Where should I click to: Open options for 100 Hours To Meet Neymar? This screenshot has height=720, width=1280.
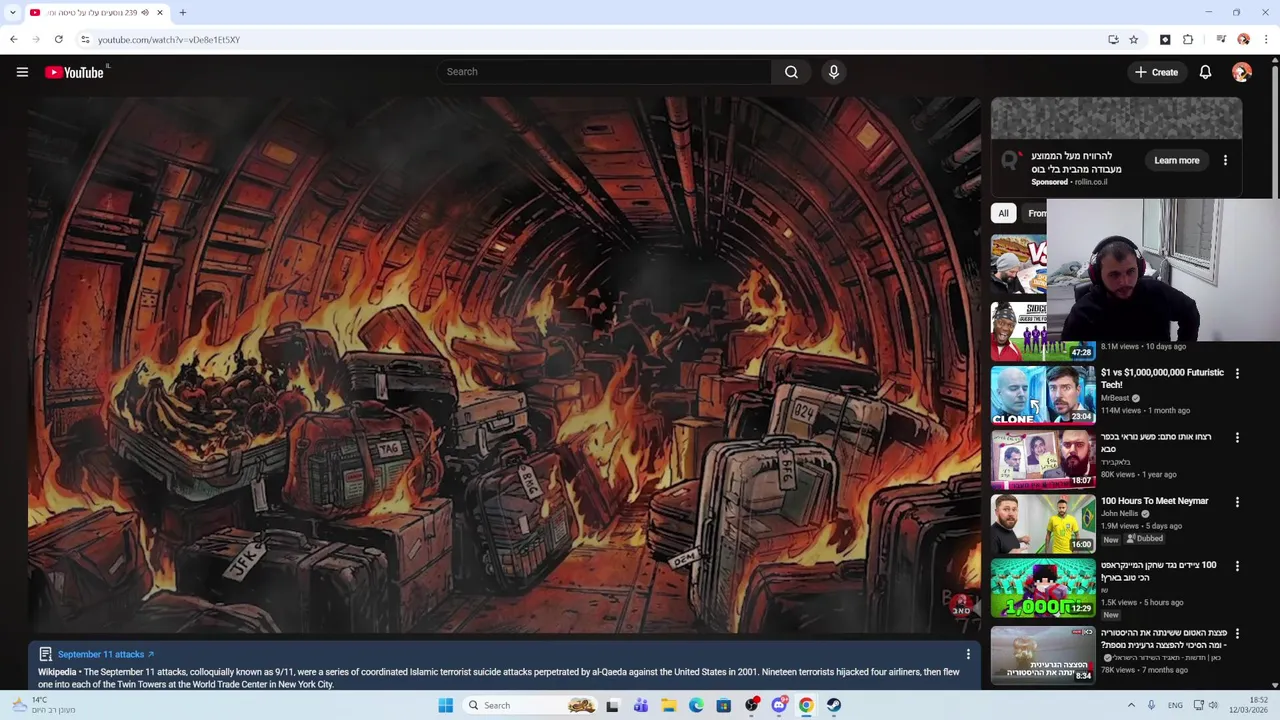pyautogui.click(x=1237, y=502)
